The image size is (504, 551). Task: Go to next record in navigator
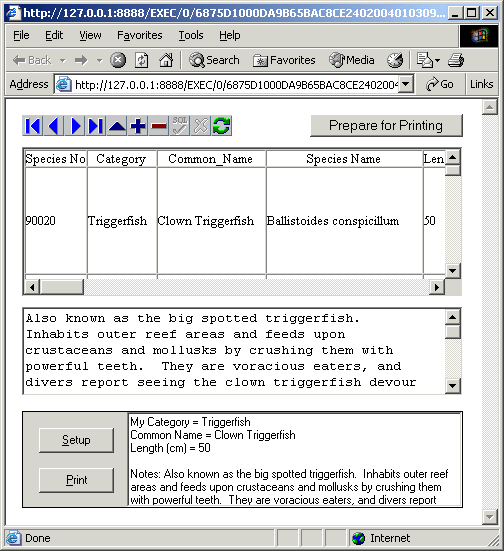(x=75, y=126)
